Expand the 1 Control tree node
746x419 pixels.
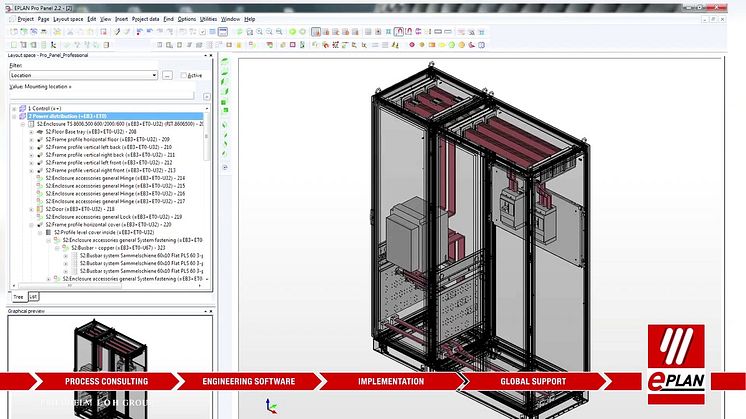tap(14, 108)
